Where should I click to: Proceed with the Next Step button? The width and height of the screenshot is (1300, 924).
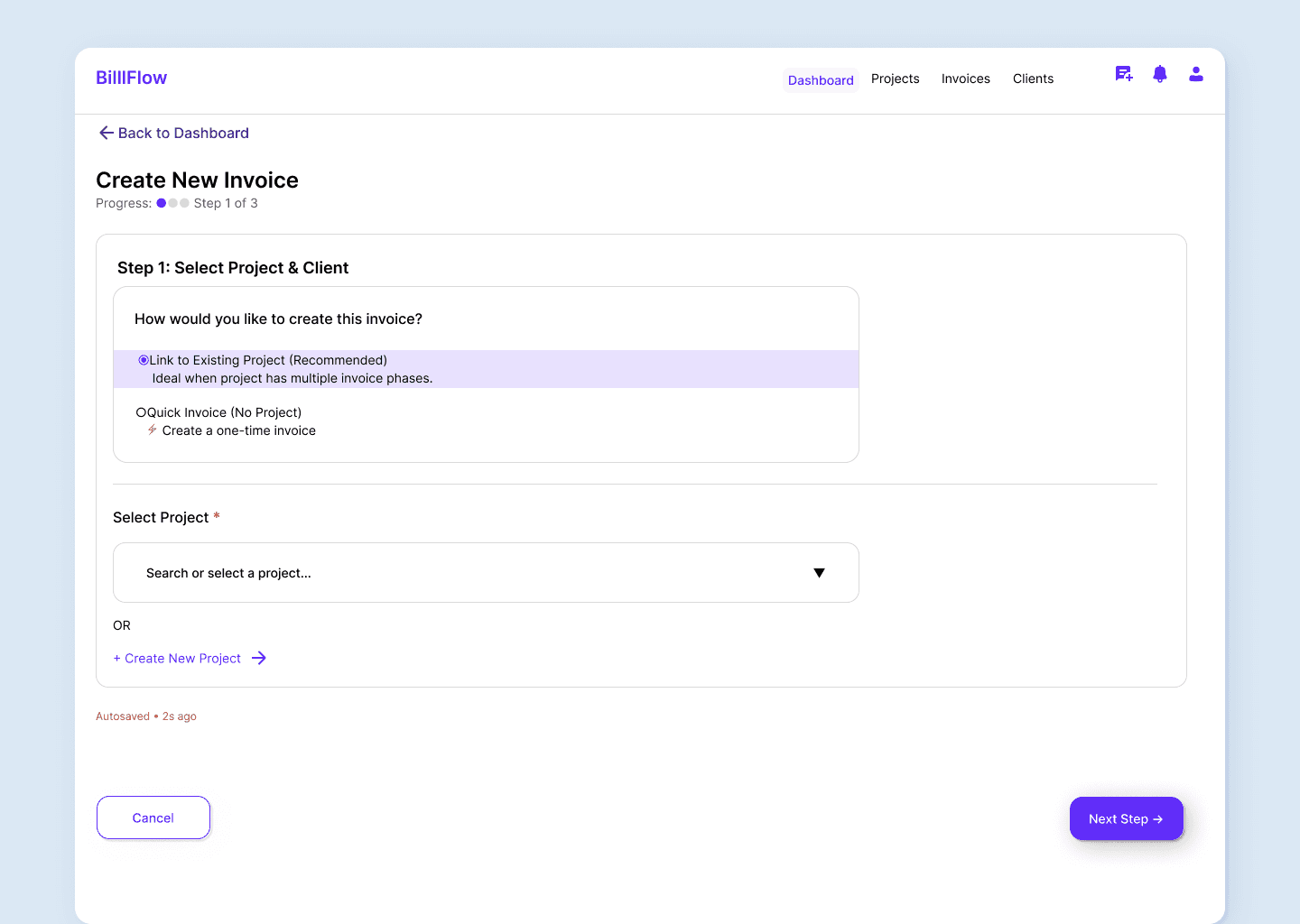[x=1127, y=818]
